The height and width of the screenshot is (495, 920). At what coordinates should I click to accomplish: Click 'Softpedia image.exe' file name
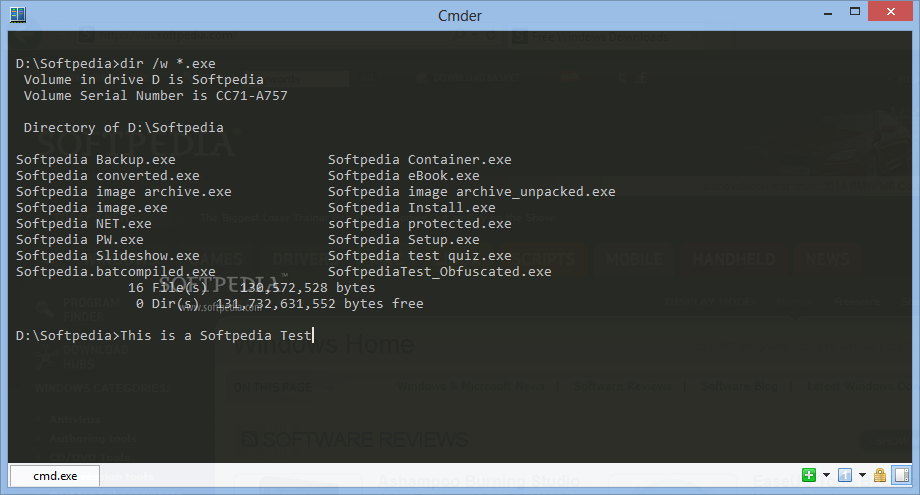[92, 208]
